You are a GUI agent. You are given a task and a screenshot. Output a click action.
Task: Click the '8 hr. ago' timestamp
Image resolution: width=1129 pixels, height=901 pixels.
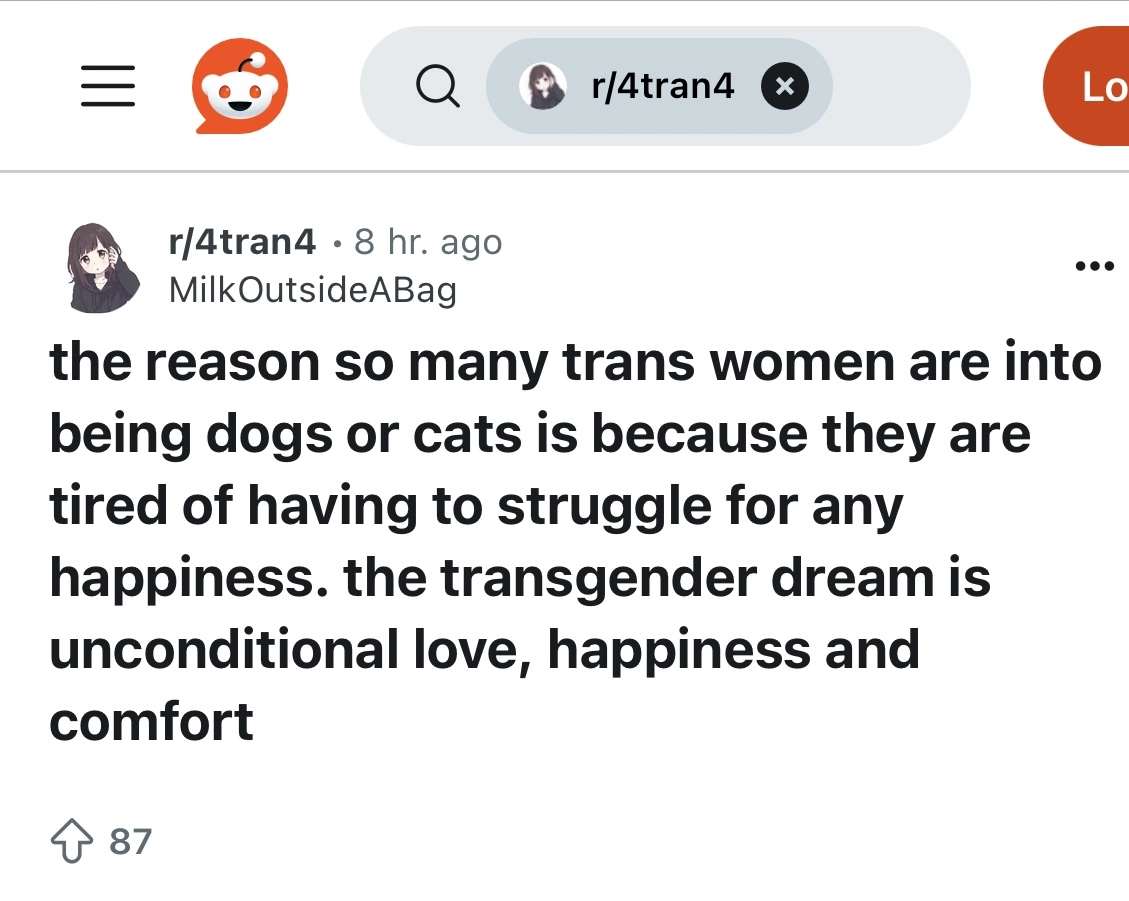click(x=428, y=242)
